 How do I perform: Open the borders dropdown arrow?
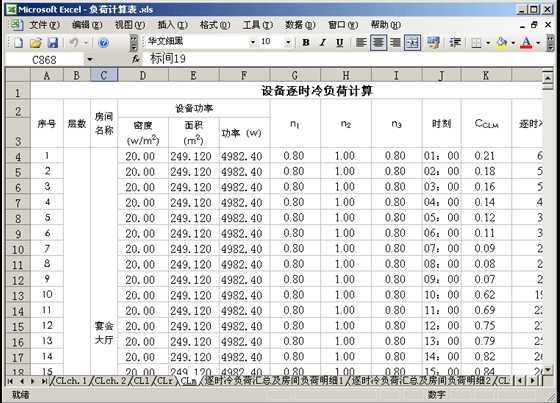point(488,43)
